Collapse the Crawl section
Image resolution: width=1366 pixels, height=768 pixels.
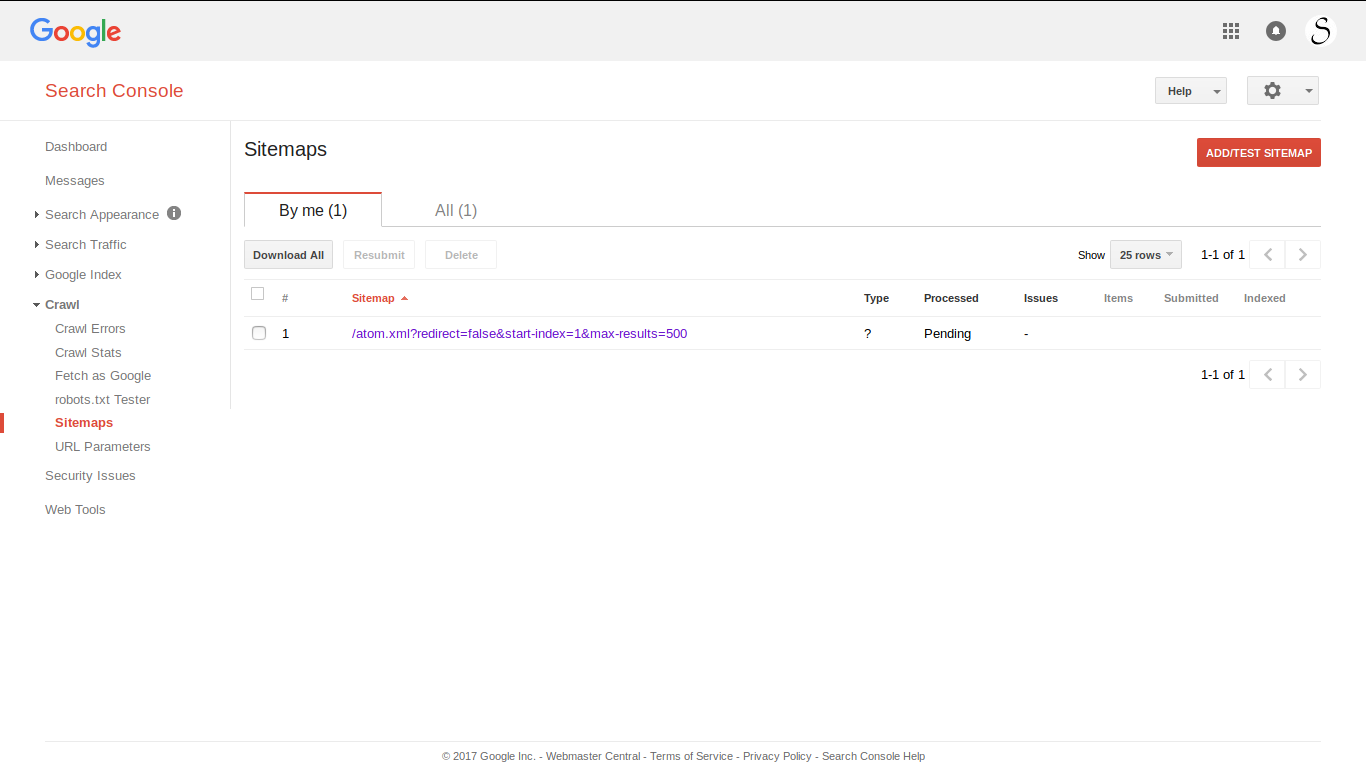coord(37,305)
